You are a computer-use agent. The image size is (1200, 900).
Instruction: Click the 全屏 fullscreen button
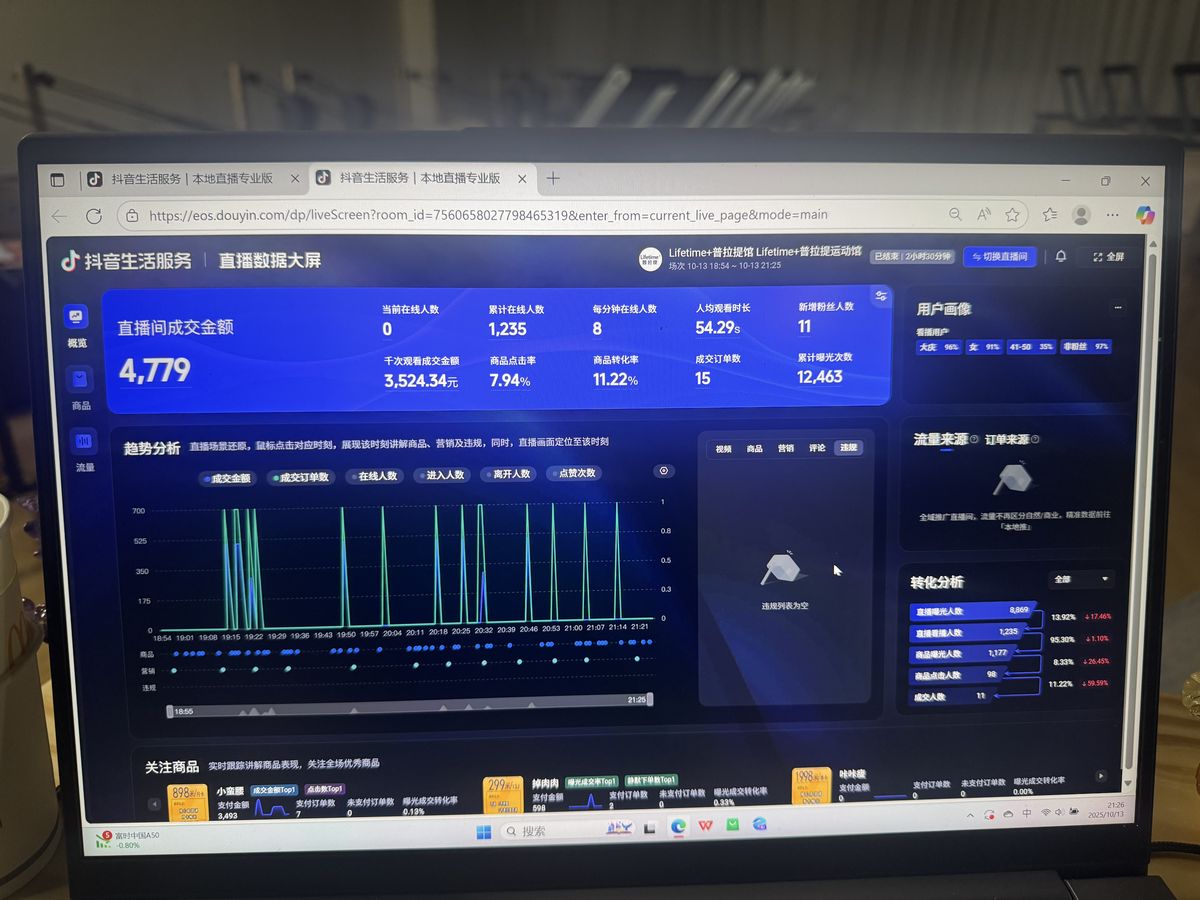point(1109,257)
